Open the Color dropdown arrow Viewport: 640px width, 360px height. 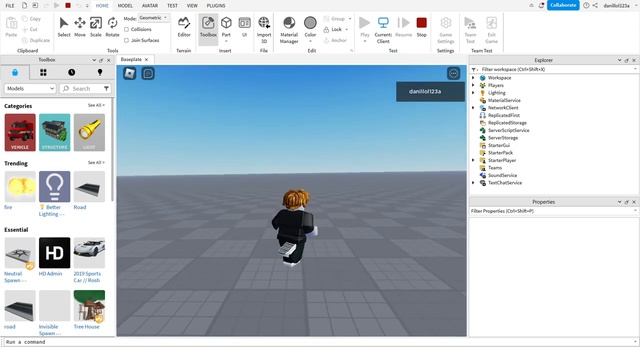pyautogui.click(x=310, y=41)
